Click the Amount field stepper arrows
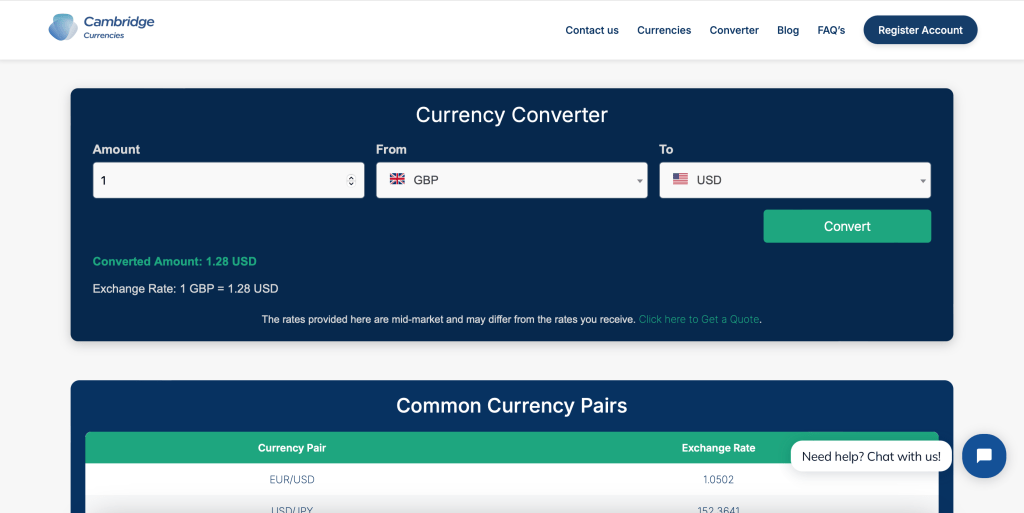 point(351,181)
